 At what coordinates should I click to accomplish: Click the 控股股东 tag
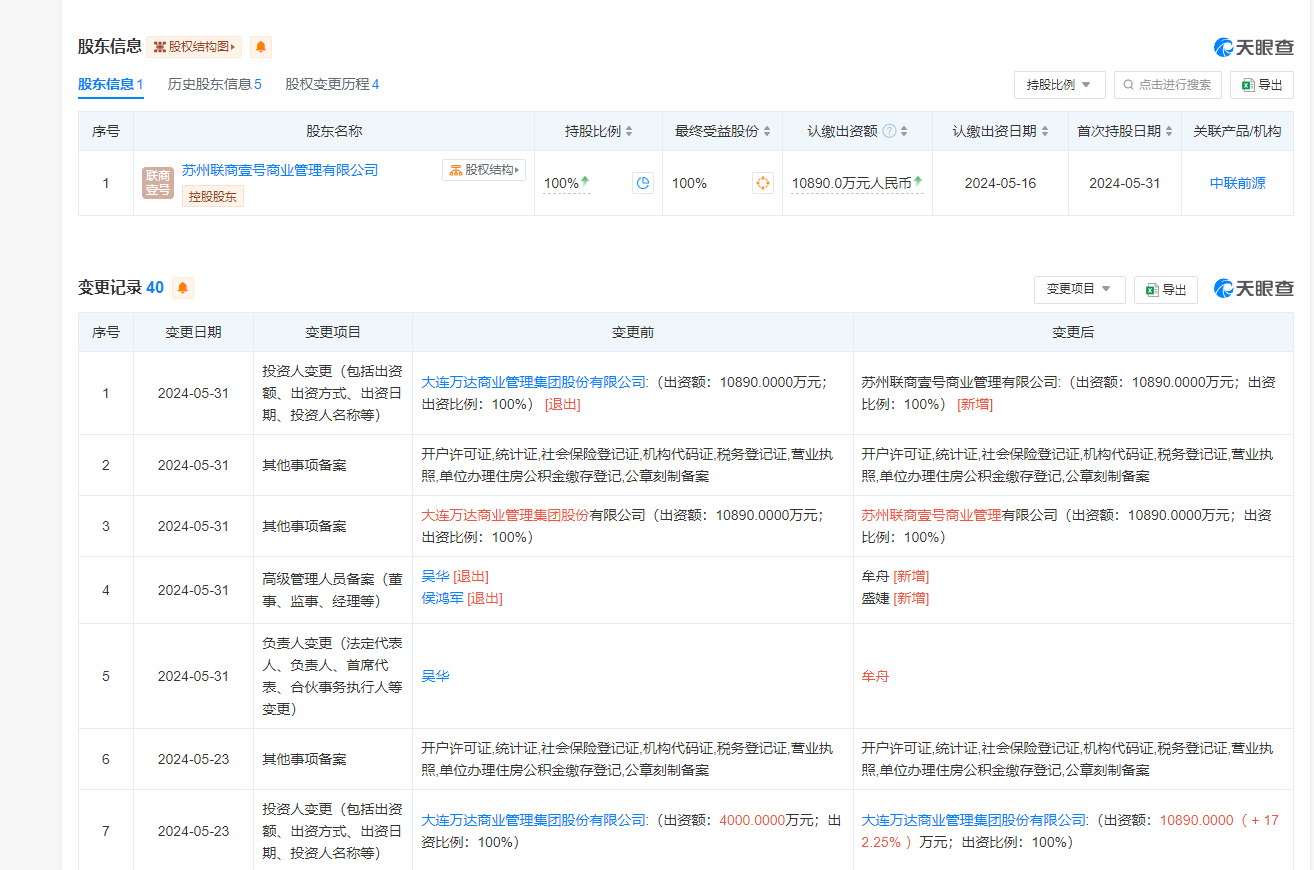click(213, 196)
